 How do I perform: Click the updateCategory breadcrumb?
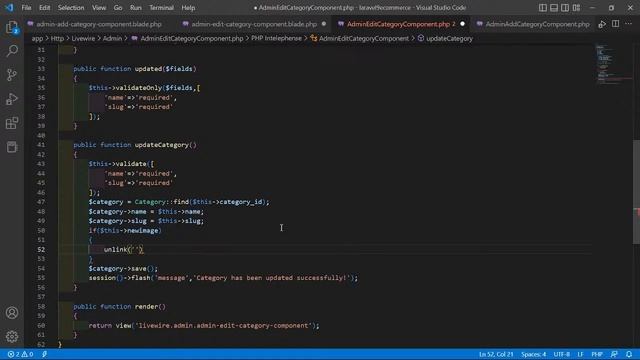pos(445,38)
